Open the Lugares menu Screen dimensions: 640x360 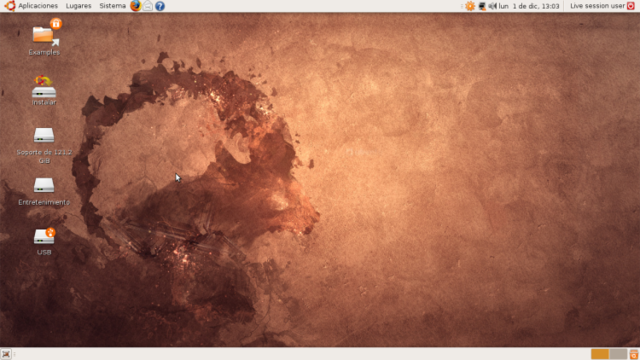coord(78,6)
